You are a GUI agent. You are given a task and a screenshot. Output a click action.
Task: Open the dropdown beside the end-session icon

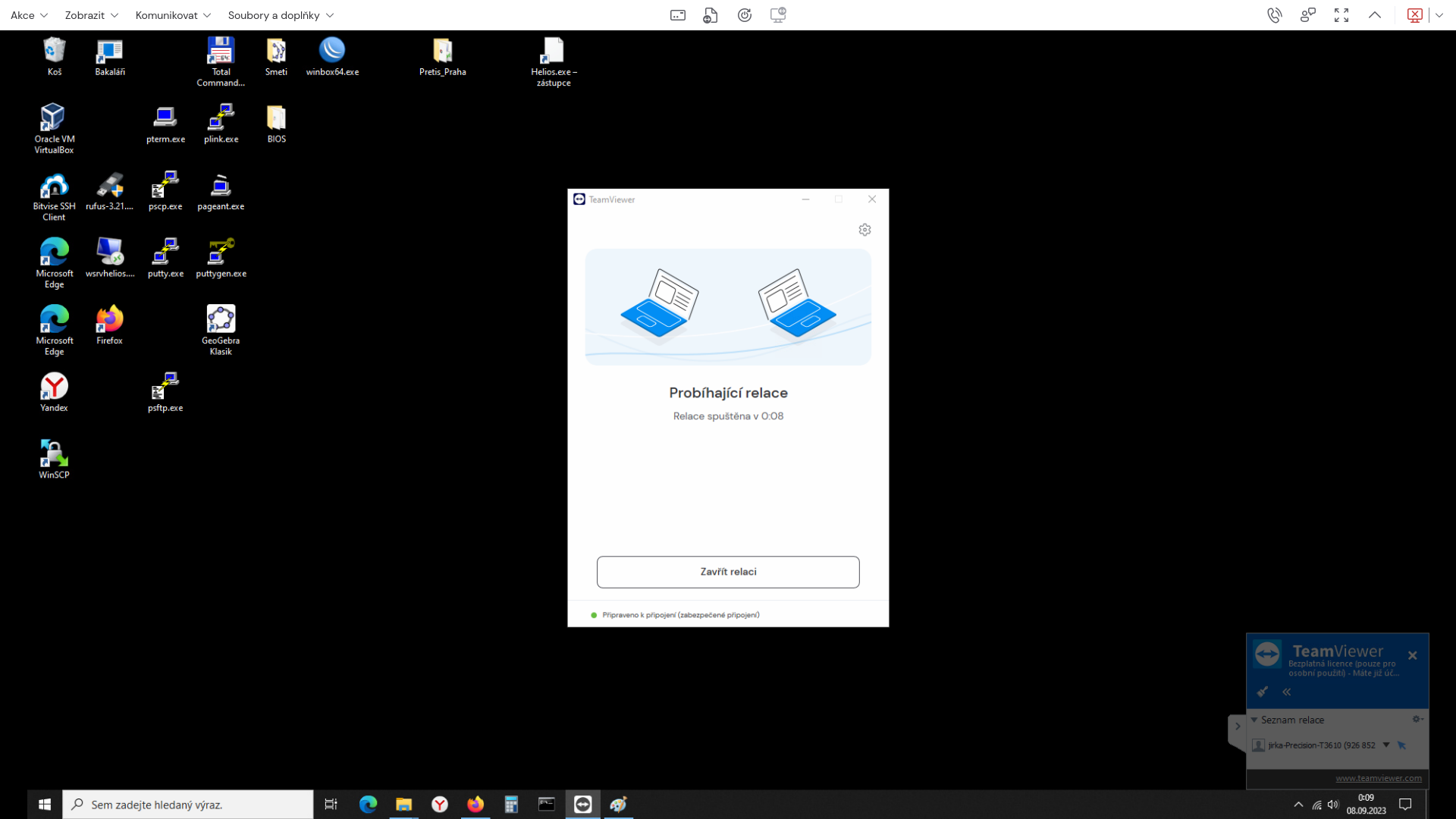click(x=1439, y=14)
